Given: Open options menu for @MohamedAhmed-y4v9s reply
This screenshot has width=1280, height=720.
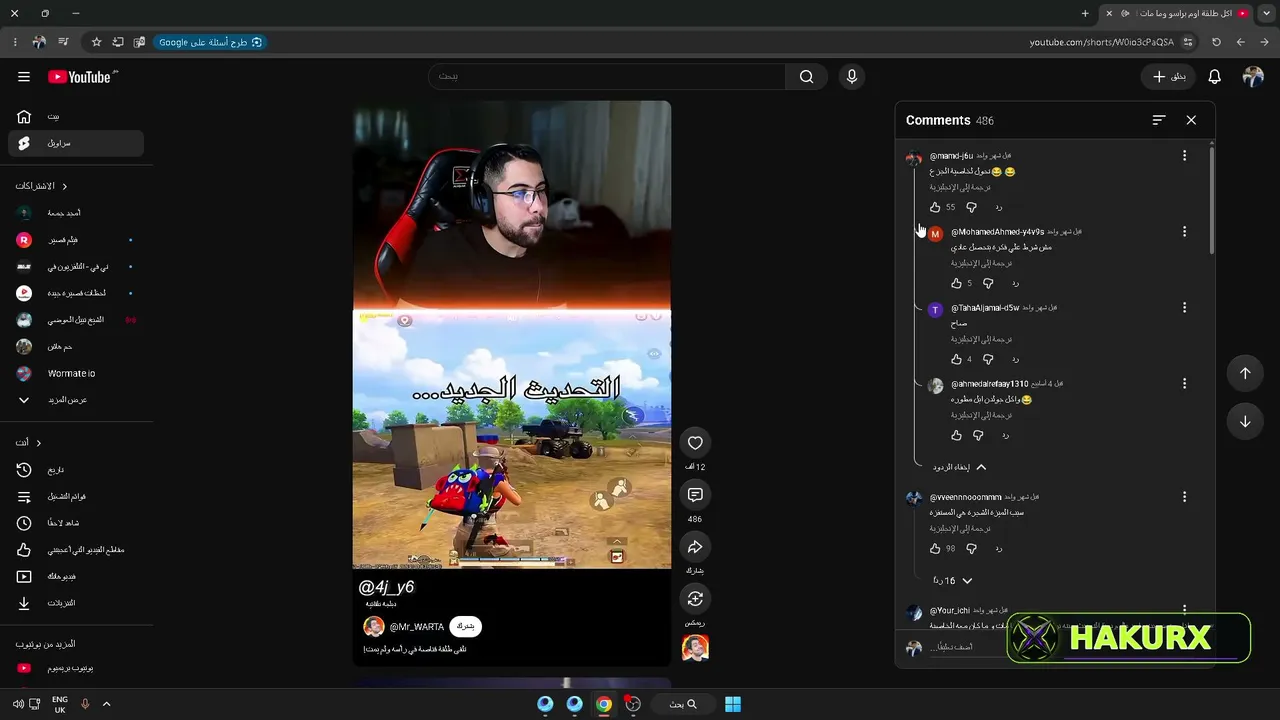Looking at the screenshot, I should (x=1184, y=232).
